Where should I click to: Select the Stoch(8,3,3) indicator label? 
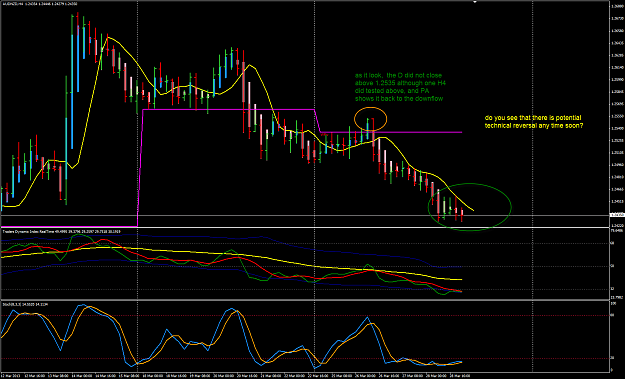pyautogui.click(x=25, y=304)
